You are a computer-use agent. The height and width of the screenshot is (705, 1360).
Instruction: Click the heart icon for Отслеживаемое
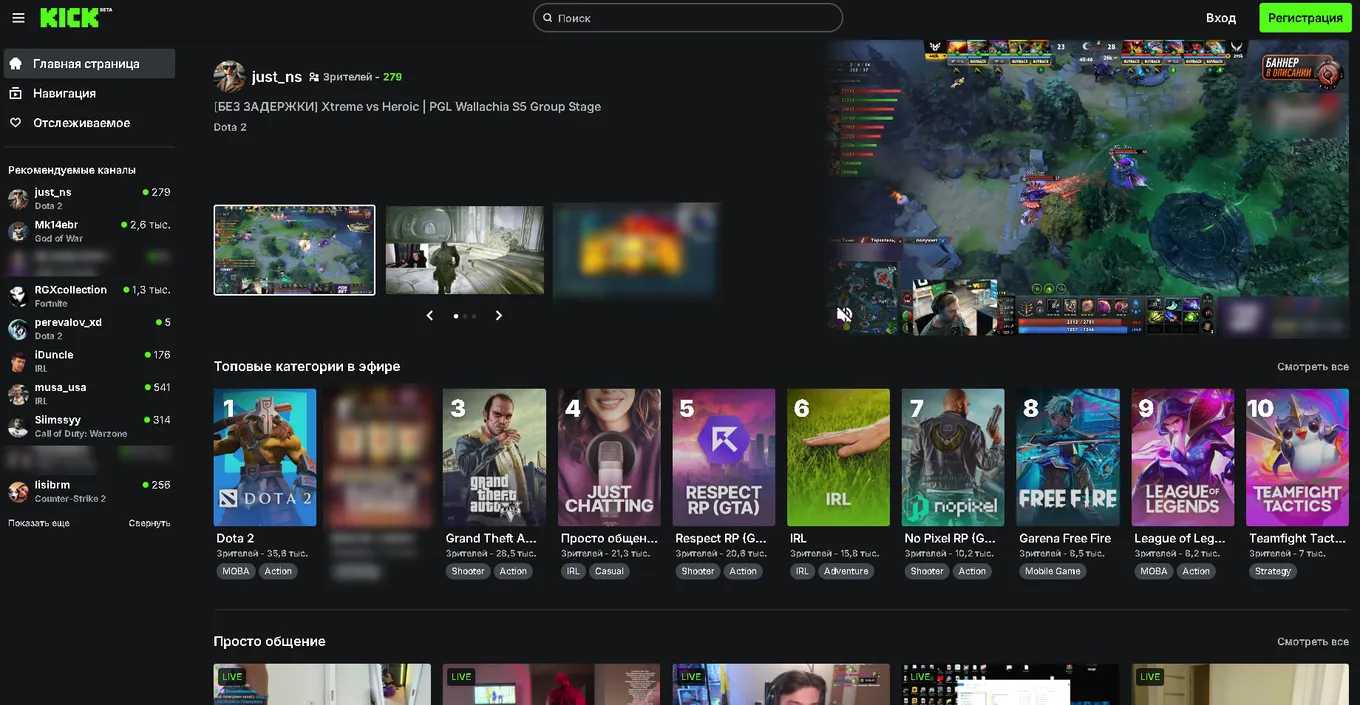pyautogui.click(x=16, y=123)
